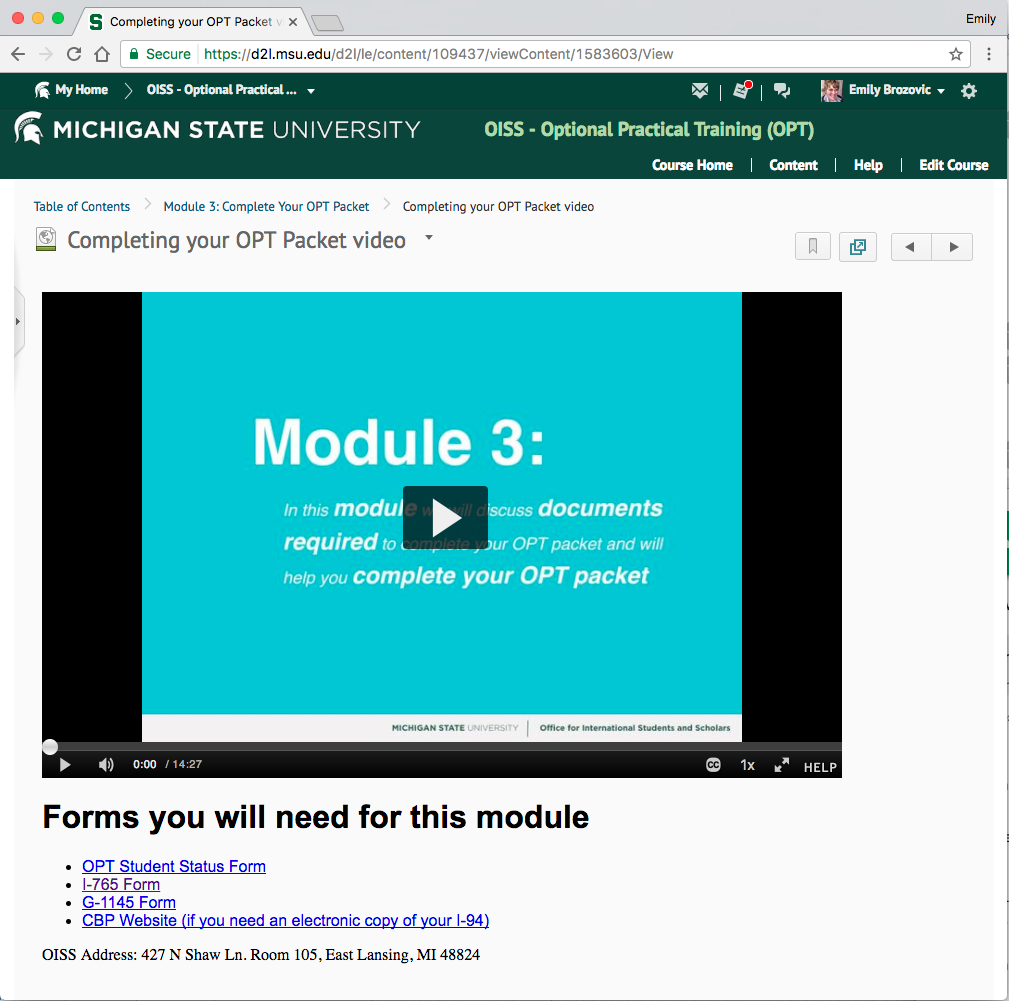The height and width of the screenshot is (1001, 1009).
Task: Expand the course selector dropdown arrow
Action: [311, 91]
